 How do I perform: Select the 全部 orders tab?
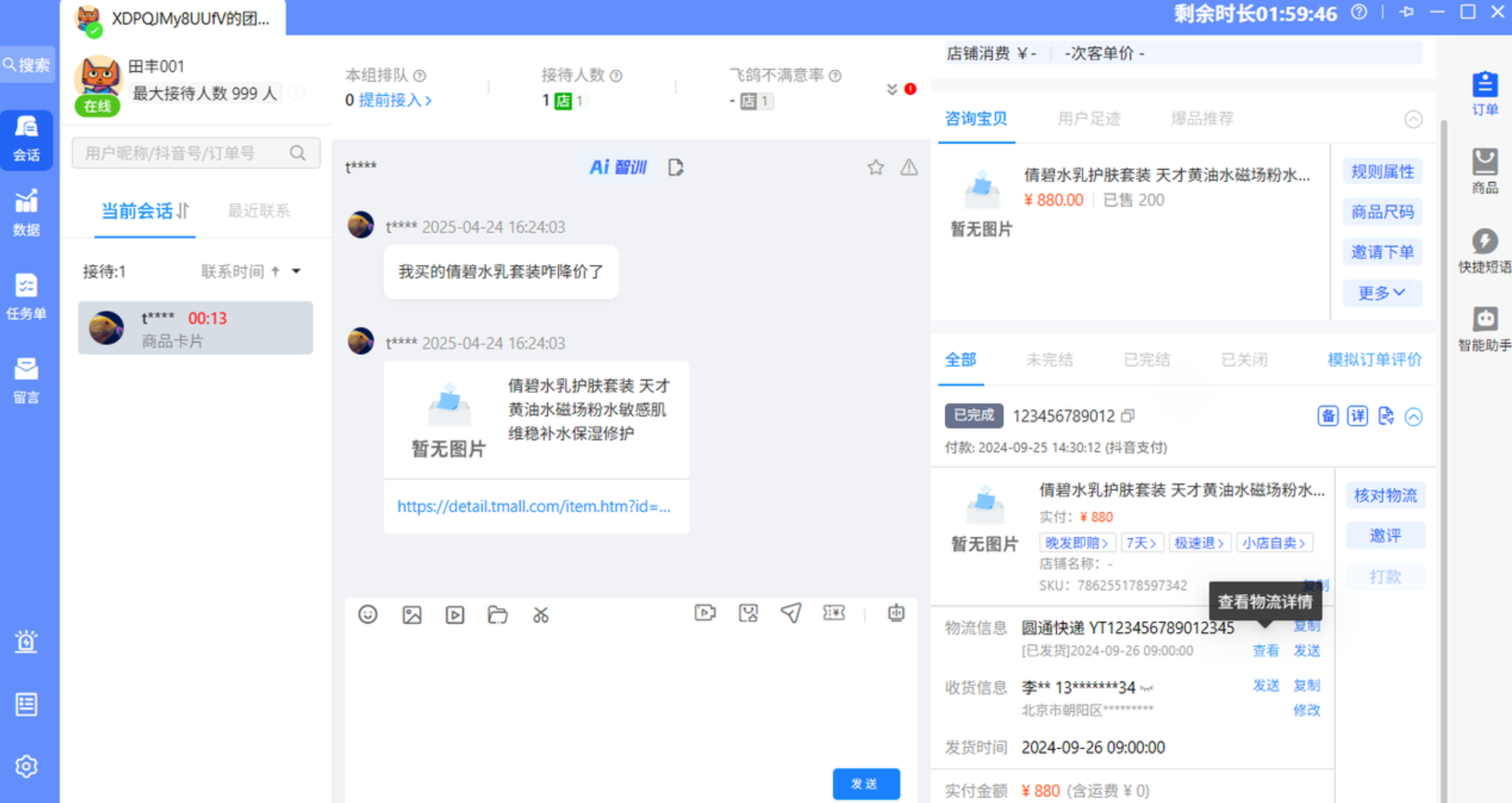[961, 360]
